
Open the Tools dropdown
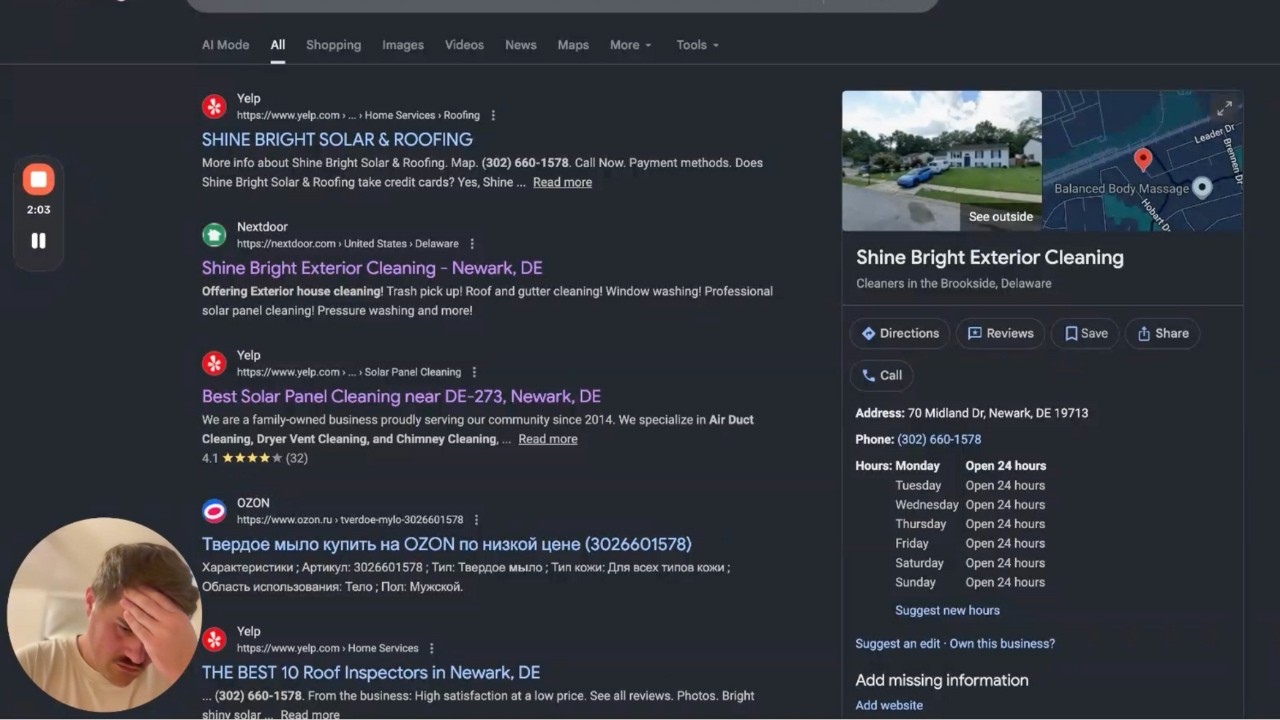point(697,45)
